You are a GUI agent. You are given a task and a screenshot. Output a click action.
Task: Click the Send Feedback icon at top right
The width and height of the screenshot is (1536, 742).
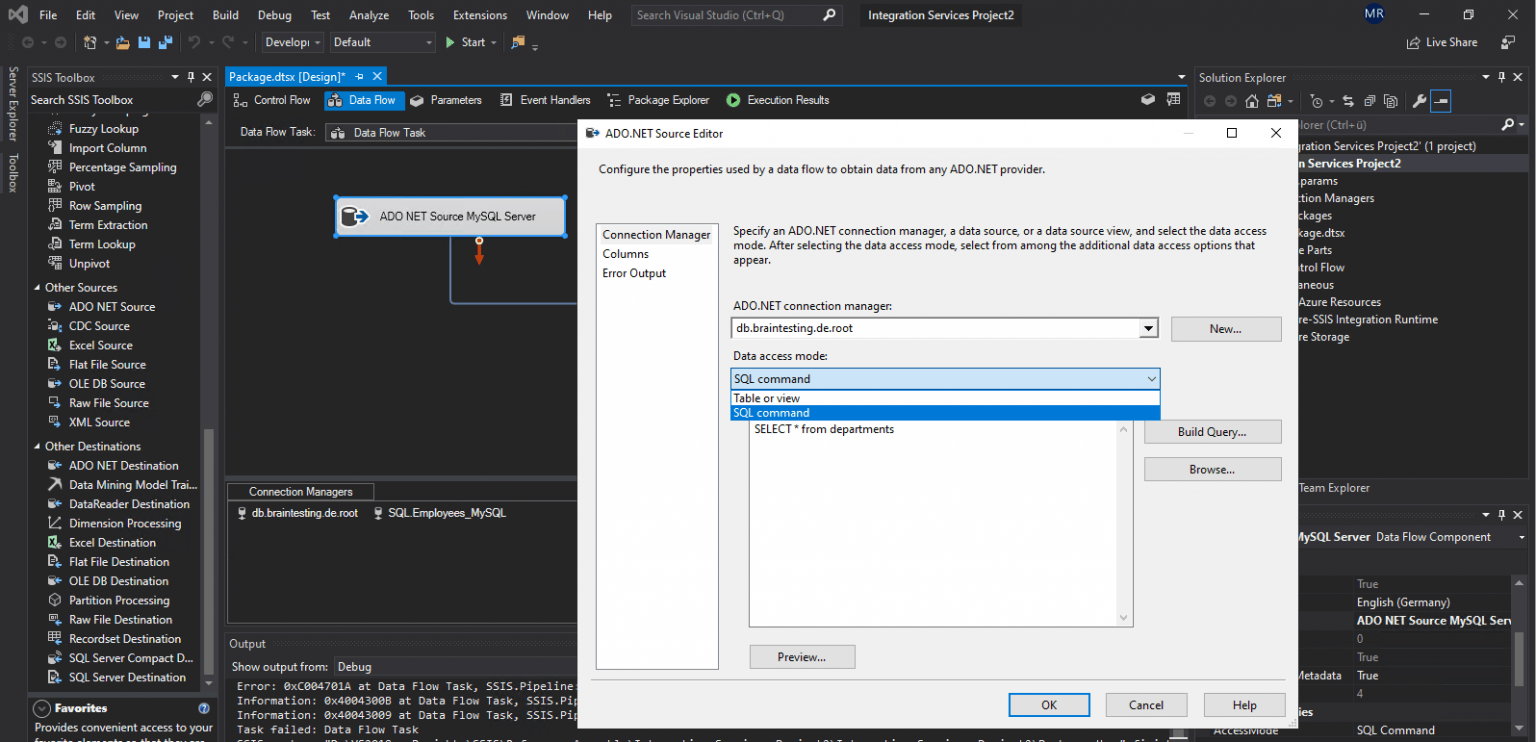point(1508,42)
